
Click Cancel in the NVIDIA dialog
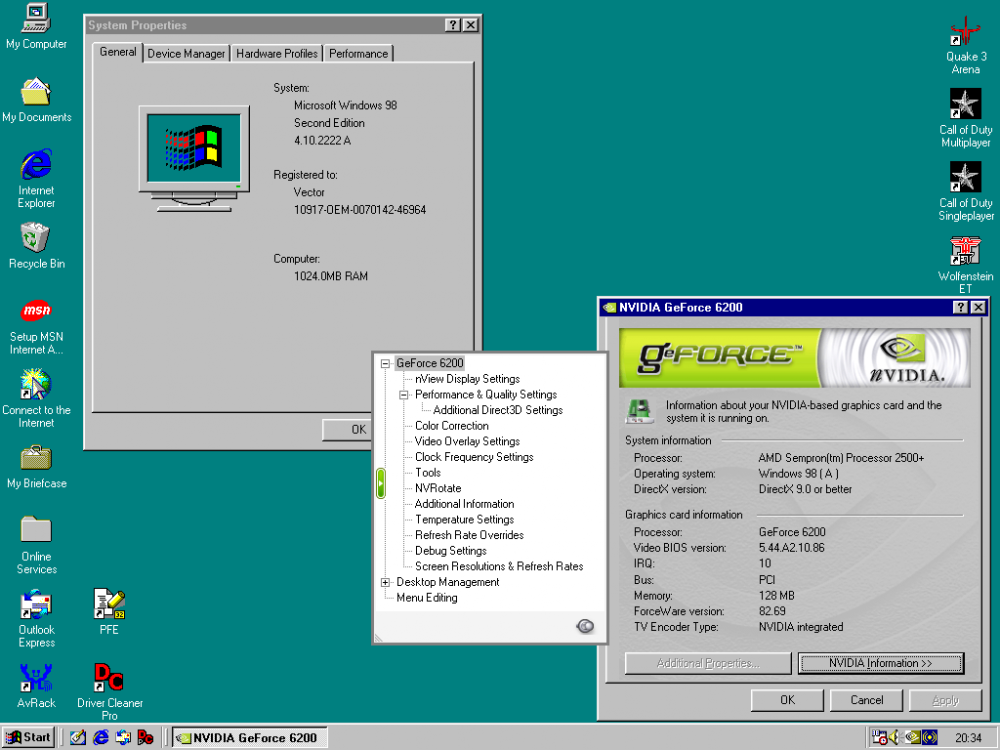pos(867,700)
